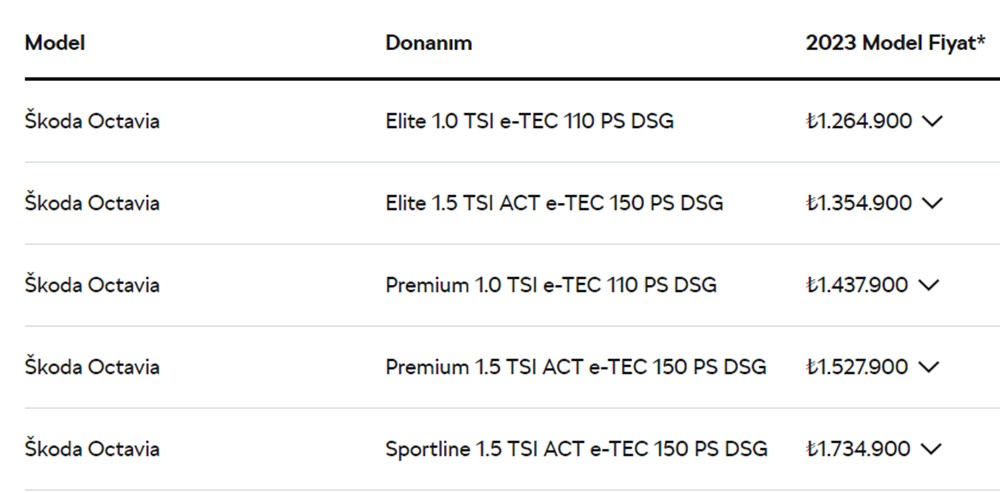Open the chevron next to ₺1.437.900
This screenshot has height=493, width=1000.
pos(932,285)
